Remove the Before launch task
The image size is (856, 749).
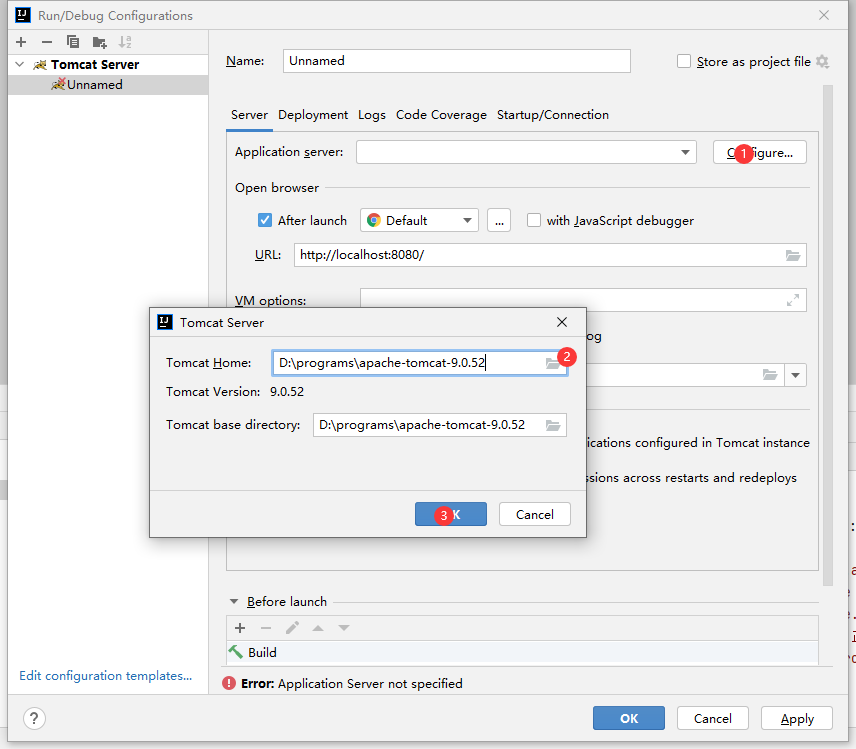(x=266, y=628)
